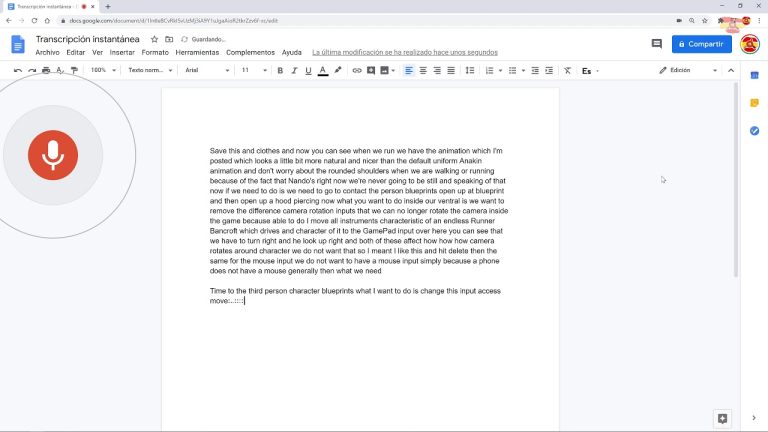Toggle bold formatting
This screenshot has height=432, width=768.
(x=280, y=71)
